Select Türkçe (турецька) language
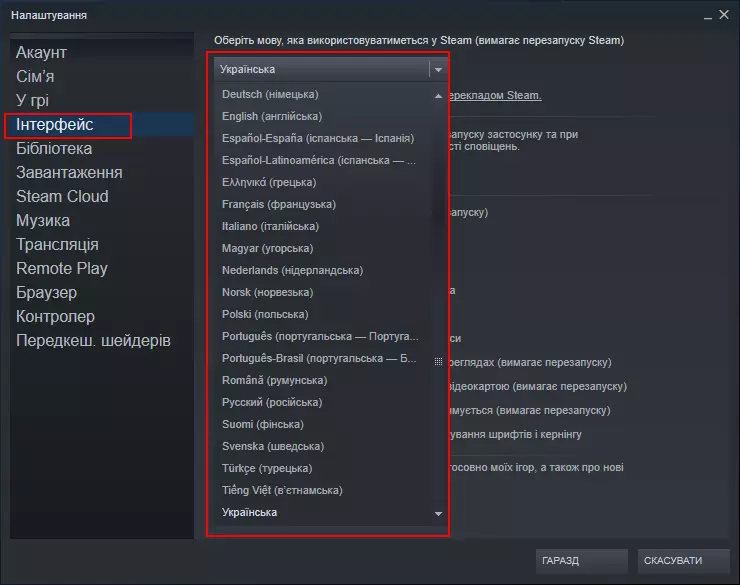The height and width of the screenshot is (585, 740). [x=267, y=468]
